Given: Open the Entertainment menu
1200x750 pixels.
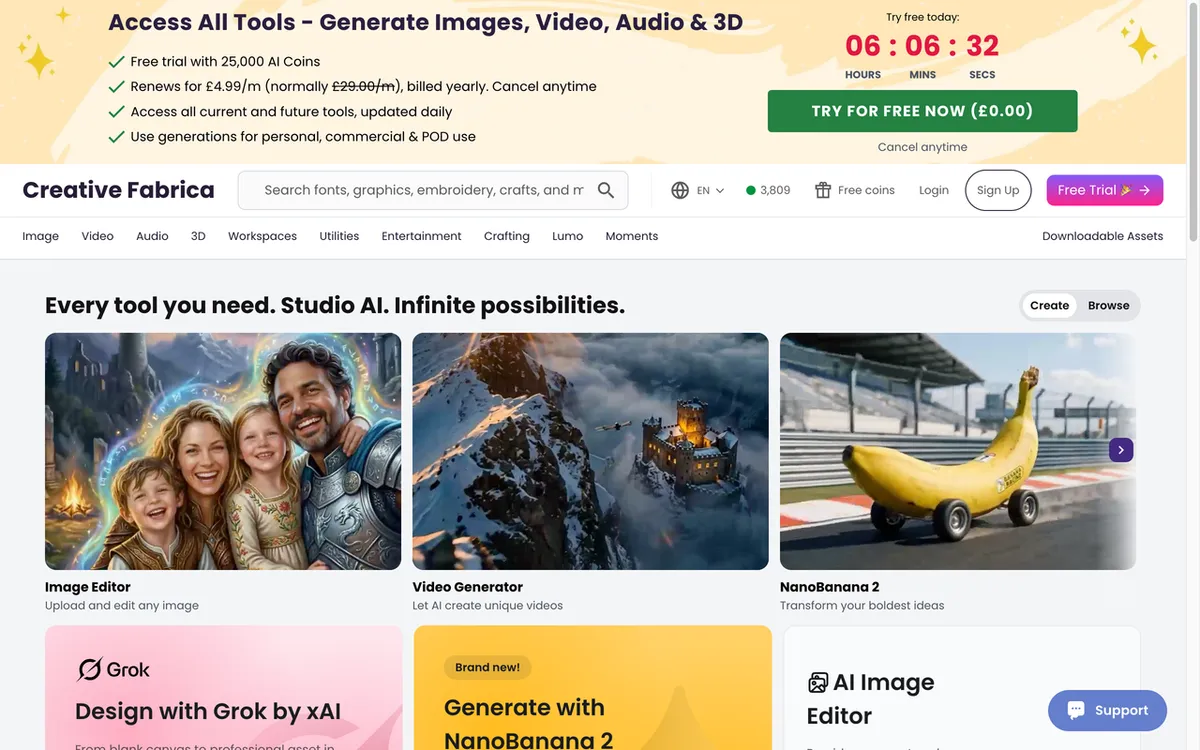Looking at the screenshot, I should pos(421,236).
